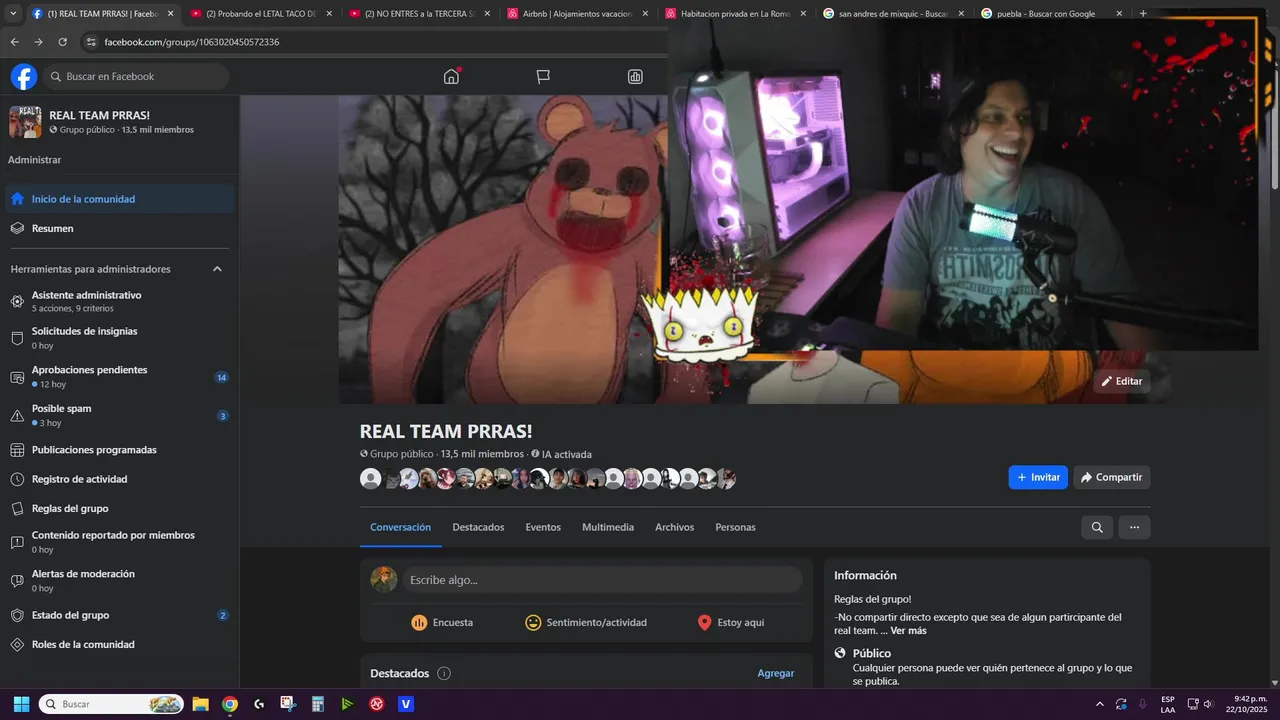Open Alertas de moderación

pyautogui.click(x=120, y=581)
